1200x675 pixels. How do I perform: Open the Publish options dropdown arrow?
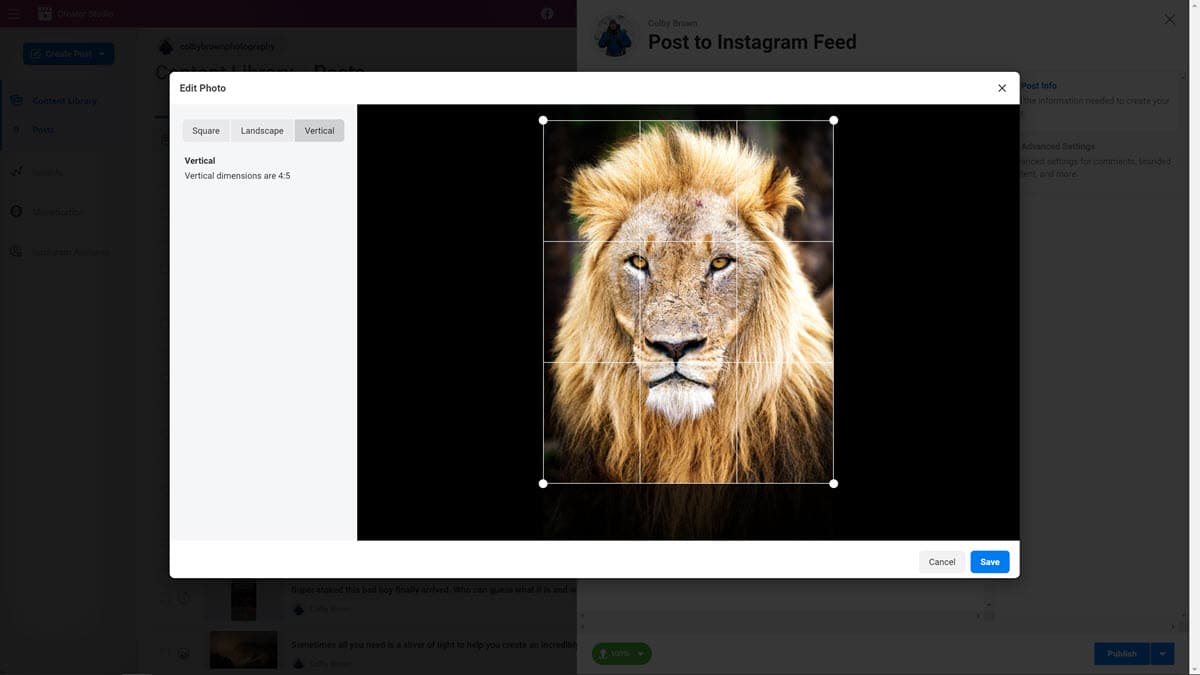click(1162, 654)
